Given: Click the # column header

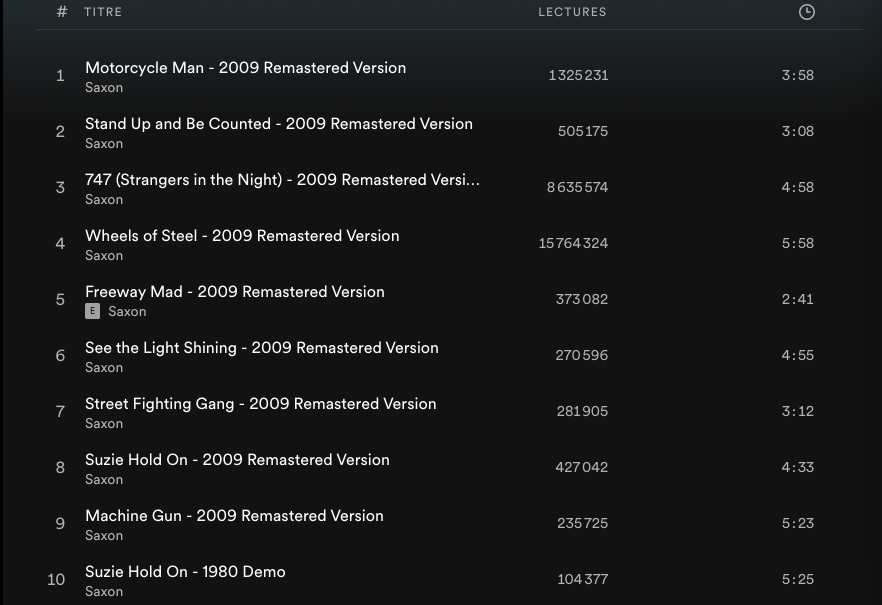Looking at the screenshot, I should 62,12.
